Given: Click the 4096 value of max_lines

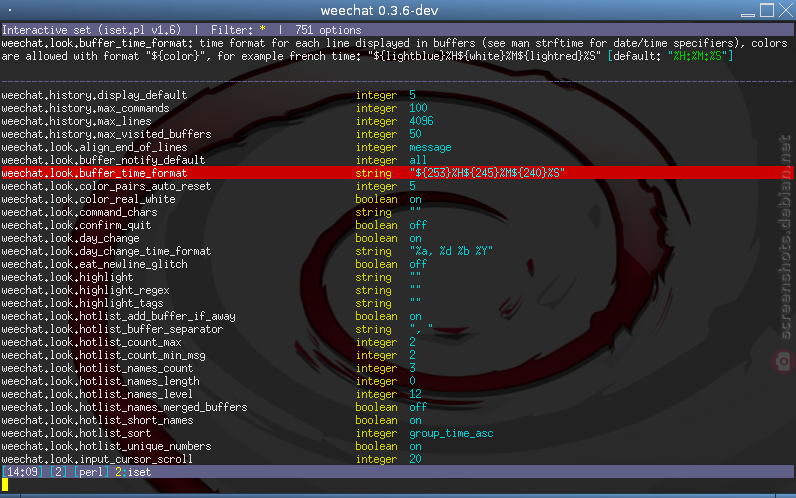Looking at the screenshot, I should tap(421, 121).
